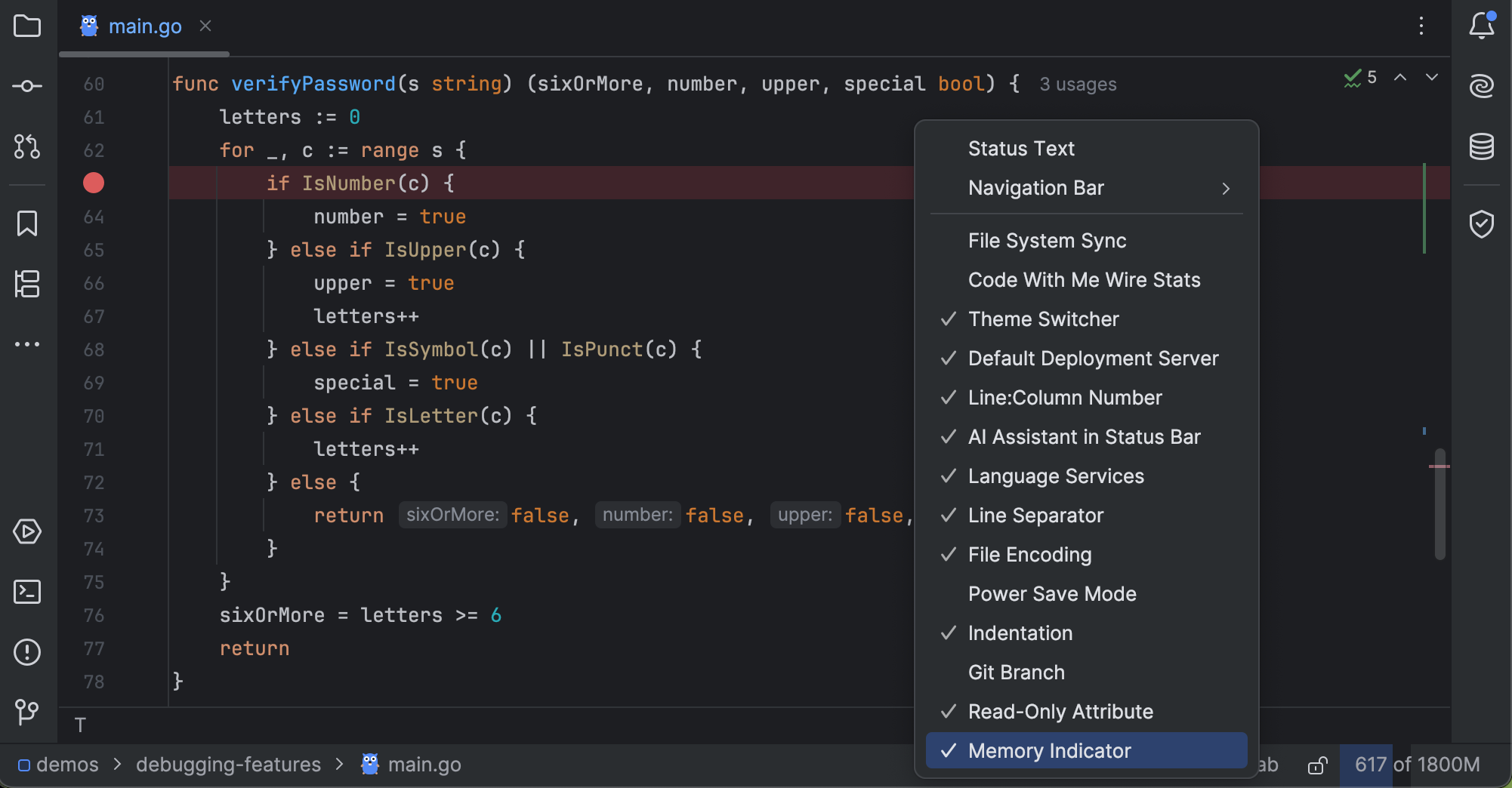Open the Notifications bell
This screenshot has width=1512, height=788.
point(1481,26)
